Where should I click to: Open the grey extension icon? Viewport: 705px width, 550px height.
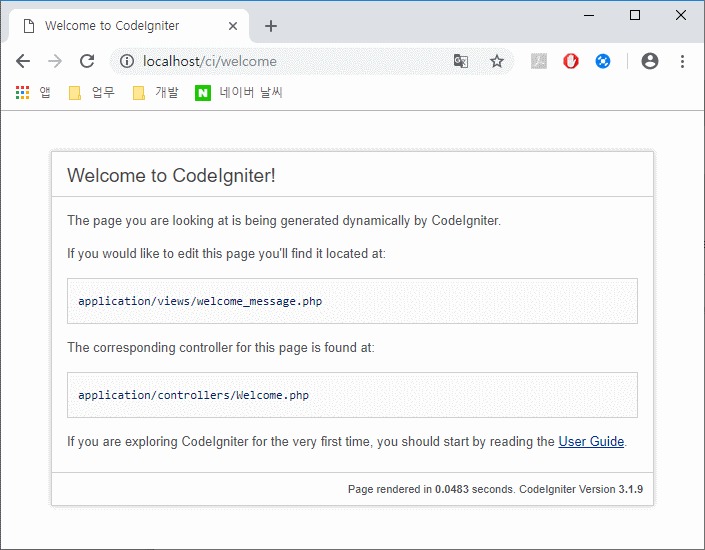pyautogui.click(x=539, y=61)
